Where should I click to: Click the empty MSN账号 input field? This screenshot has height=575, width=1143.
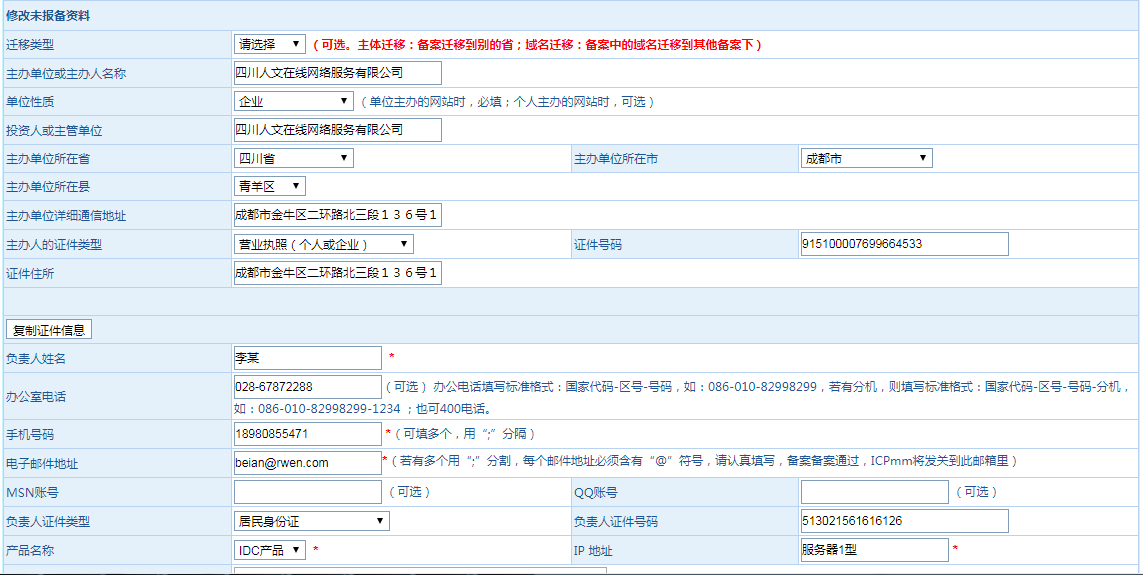coord(307,492)
